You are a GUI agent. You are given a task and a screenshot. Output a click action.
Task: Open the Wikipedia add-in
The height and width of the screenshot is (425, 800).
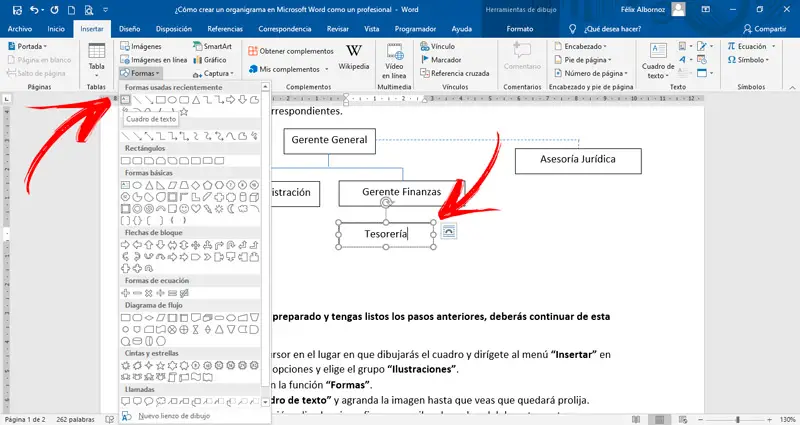[x=354, y=57]
